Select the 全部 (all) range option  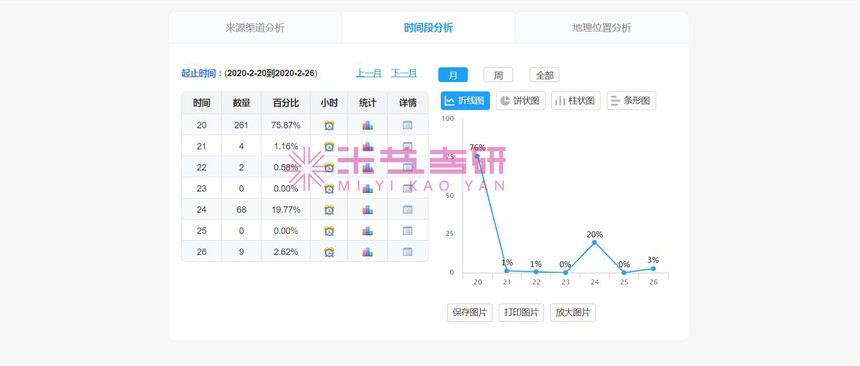(545, 75)
